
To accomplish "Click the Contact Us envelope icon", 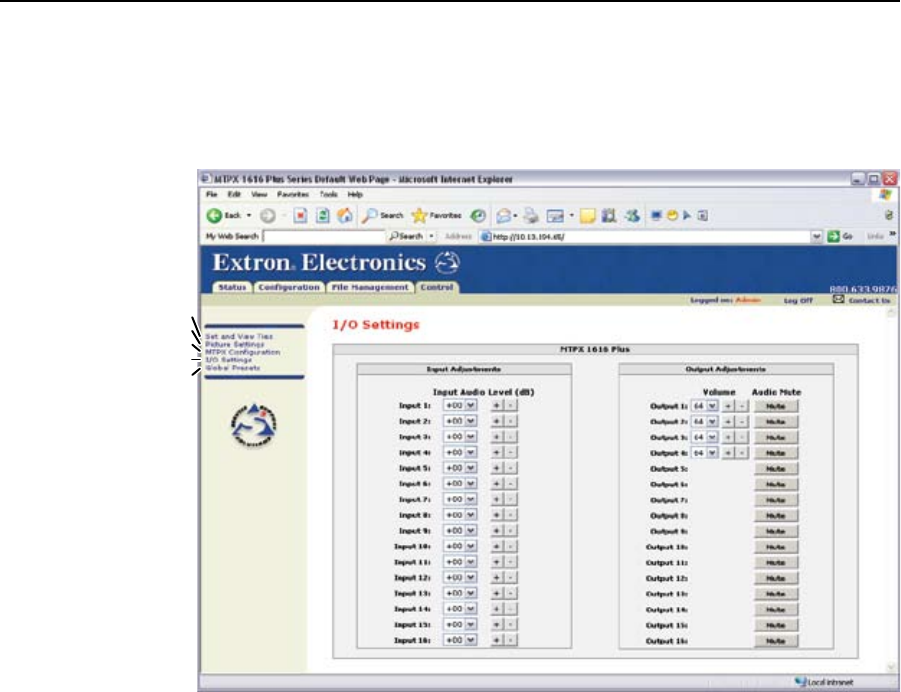I will click(839, 299).
